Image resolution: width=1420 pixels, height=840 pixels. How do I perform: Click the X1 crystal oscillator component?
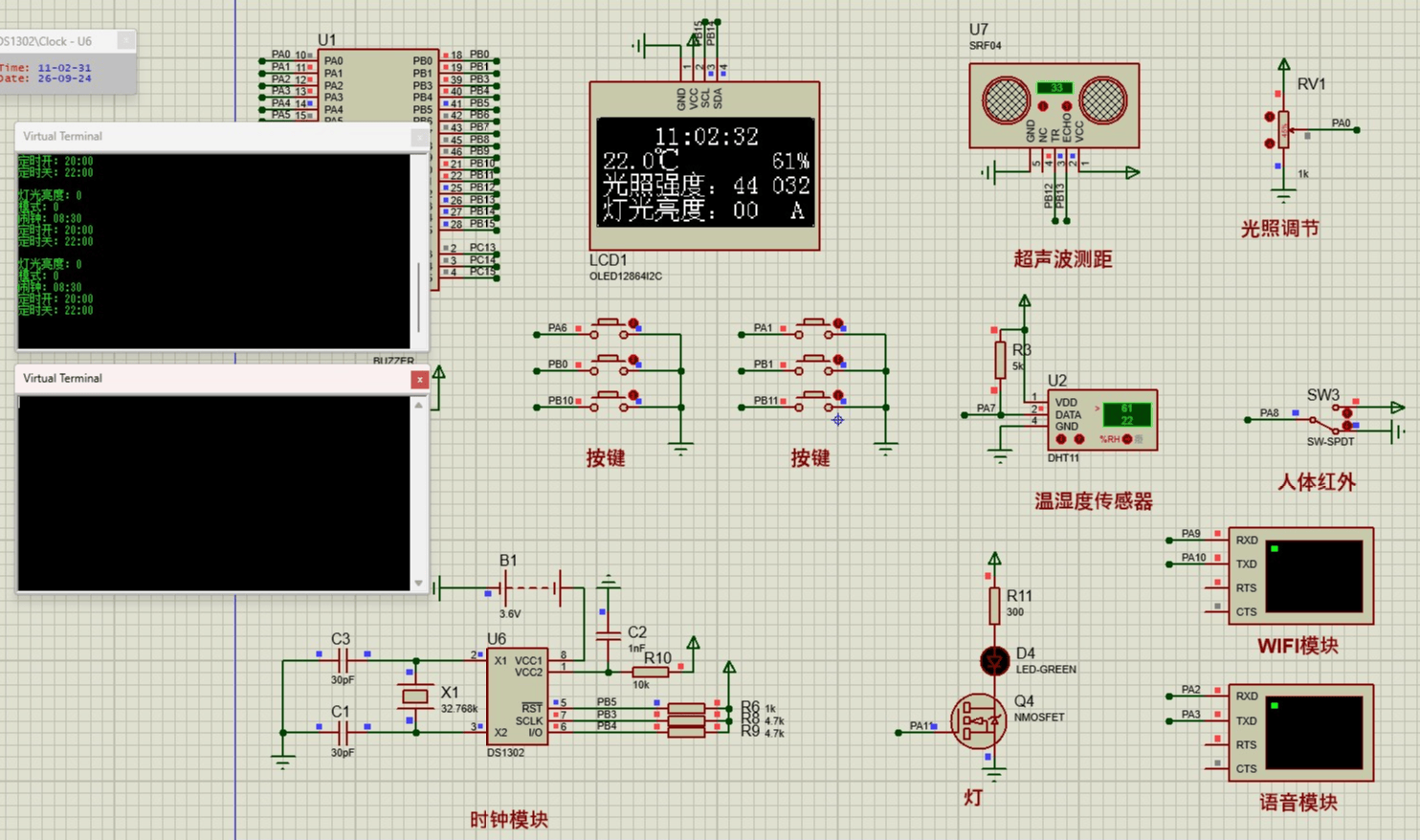415,696
